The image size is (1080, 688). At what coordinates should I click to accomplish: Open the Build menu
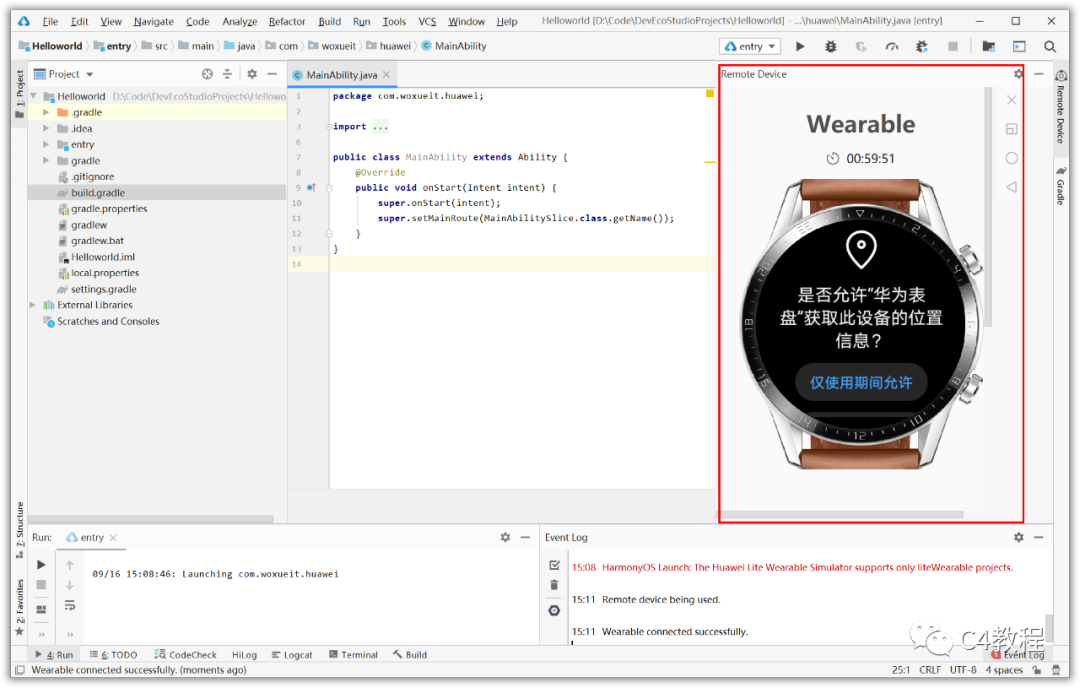[329, 21]
